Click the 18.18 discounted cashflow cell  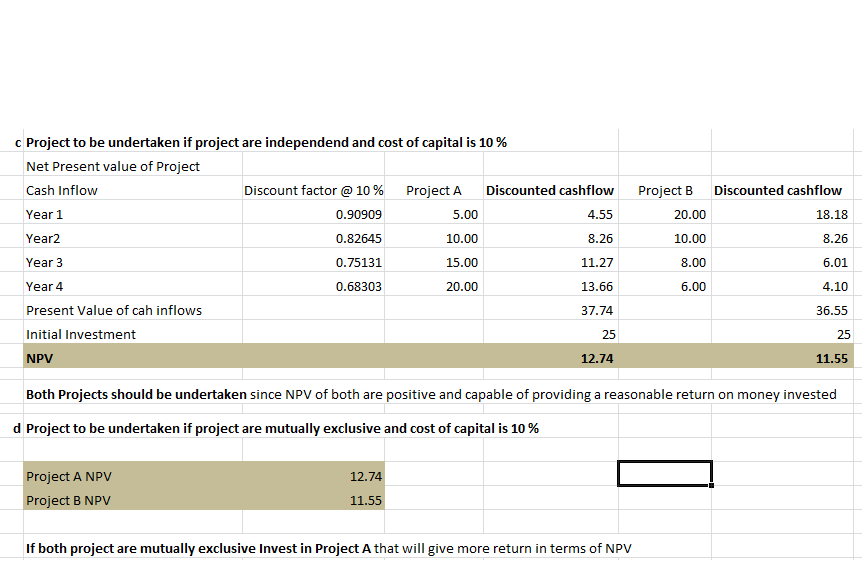[x=832, y=214]
